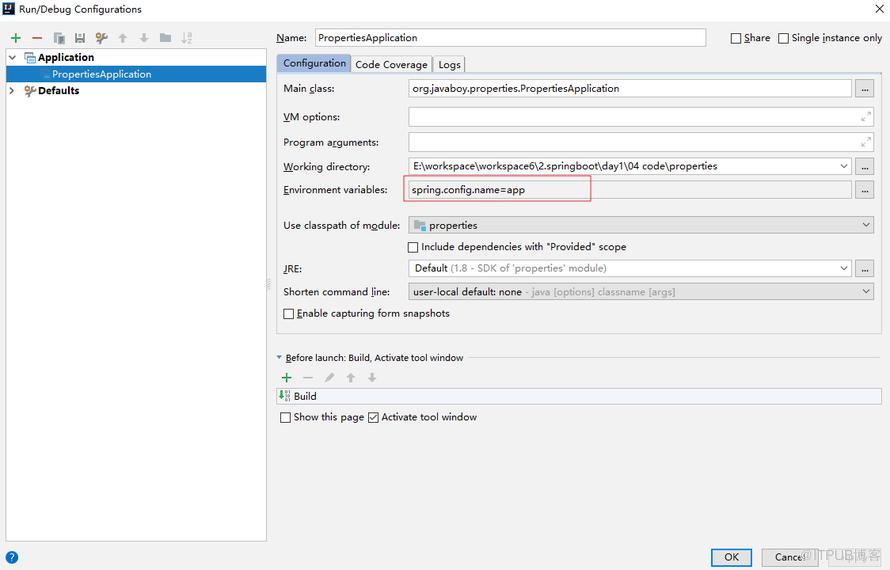Open the Working directory dropdown arrow

tap(843, 166)
